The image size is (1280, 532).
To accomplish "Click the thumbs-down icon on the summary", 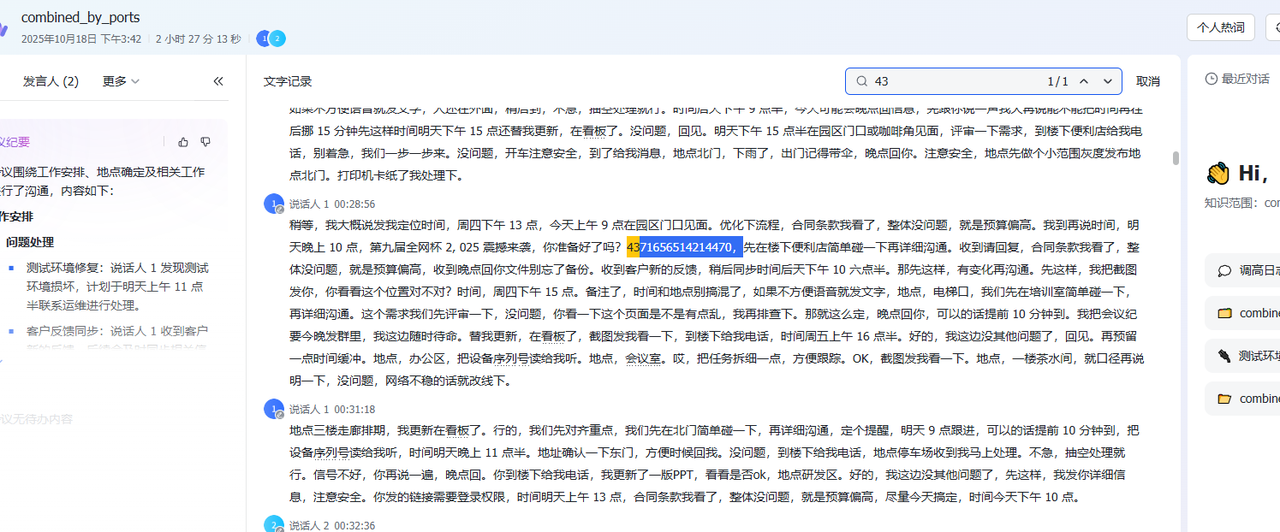I will [206, 142].
